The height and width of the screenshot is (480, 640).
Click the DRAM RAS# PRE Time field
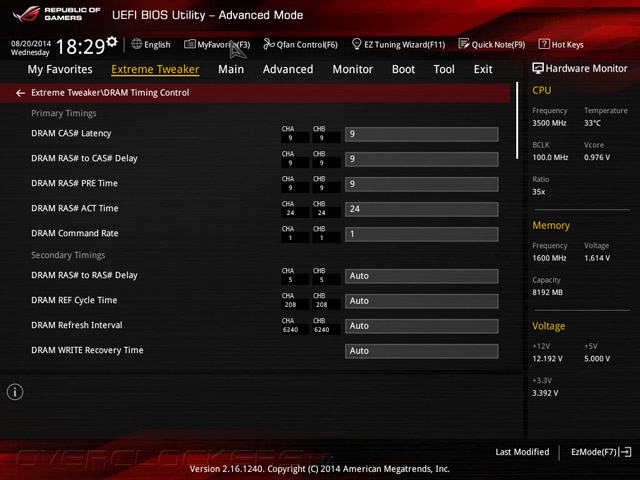tap(422, 184)
